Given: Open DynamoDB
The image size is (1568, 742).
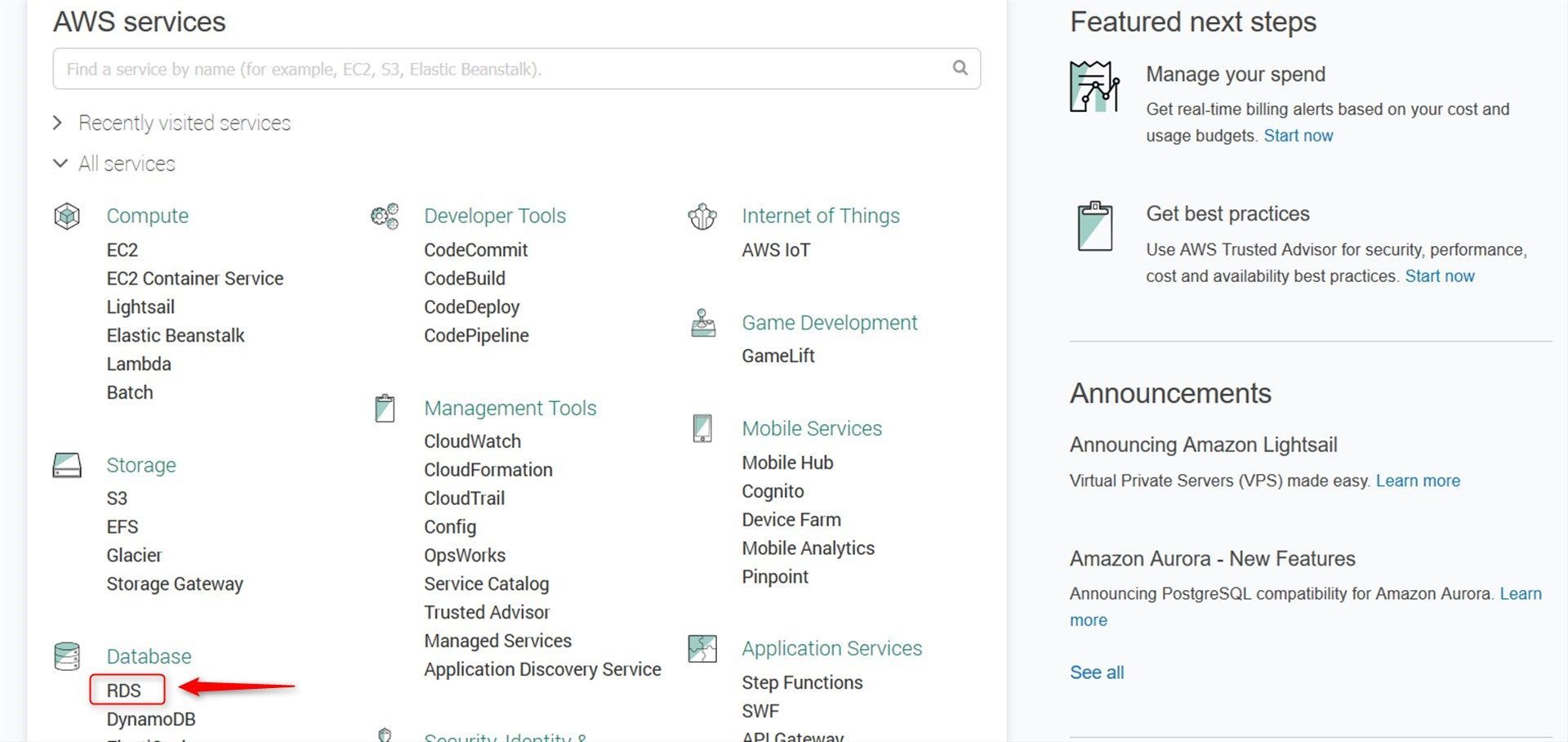Looking at the screenshot, I should pos(151,720).
